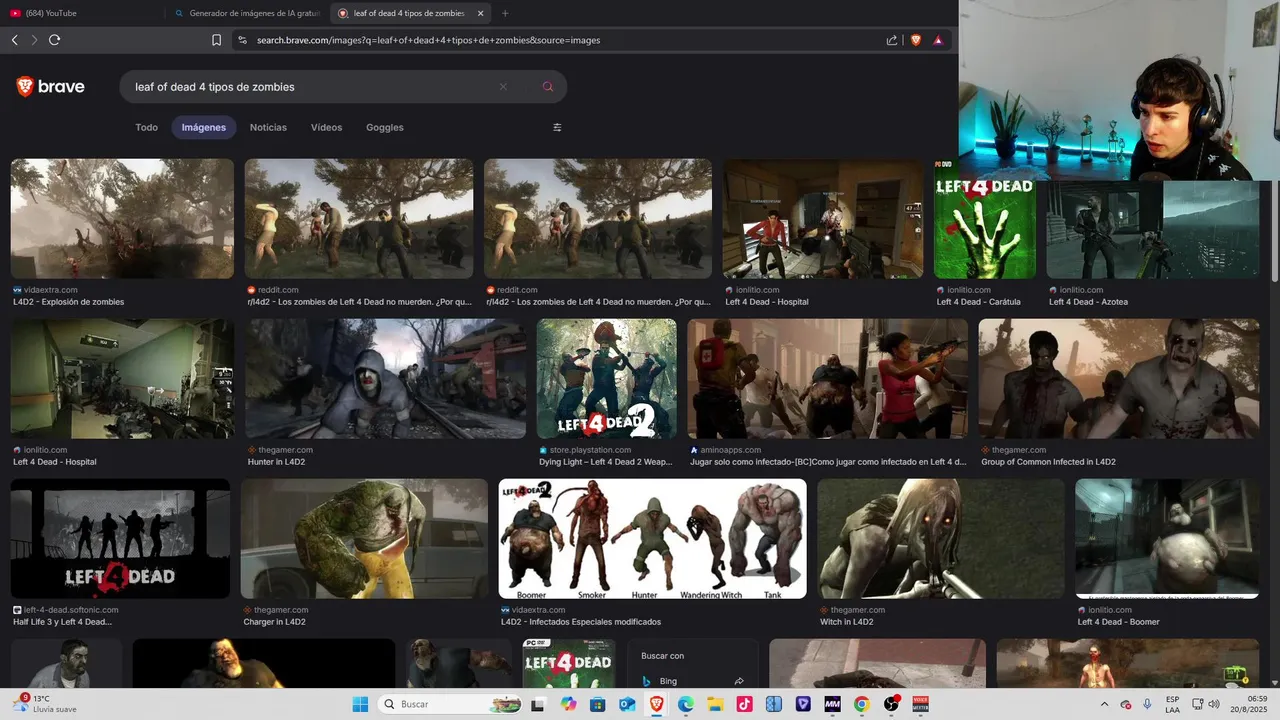Go forward with the browser forward arrow
This screenshot has height=720, width=1280.
pyautogui.click(x=34, y=40)
